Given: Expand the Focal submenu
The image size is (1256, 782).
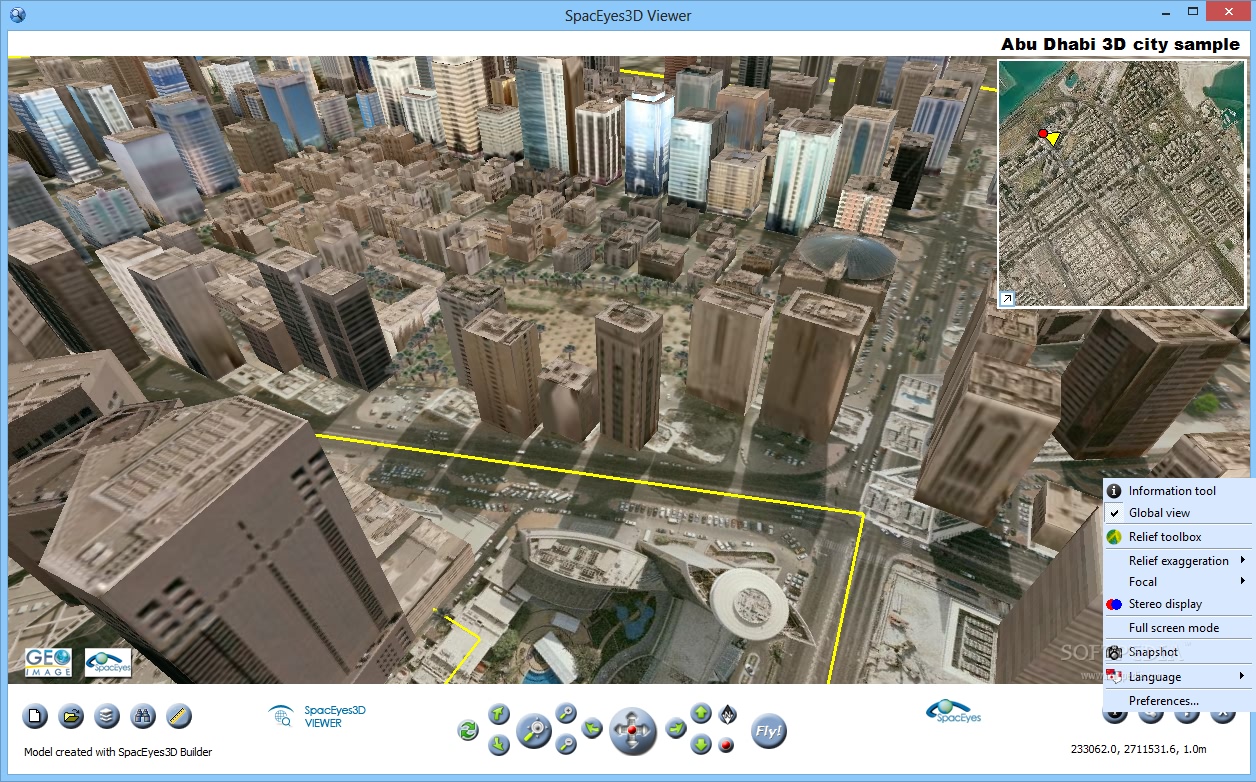Looking at the screenshot, I should click(x=1178, y=582).
